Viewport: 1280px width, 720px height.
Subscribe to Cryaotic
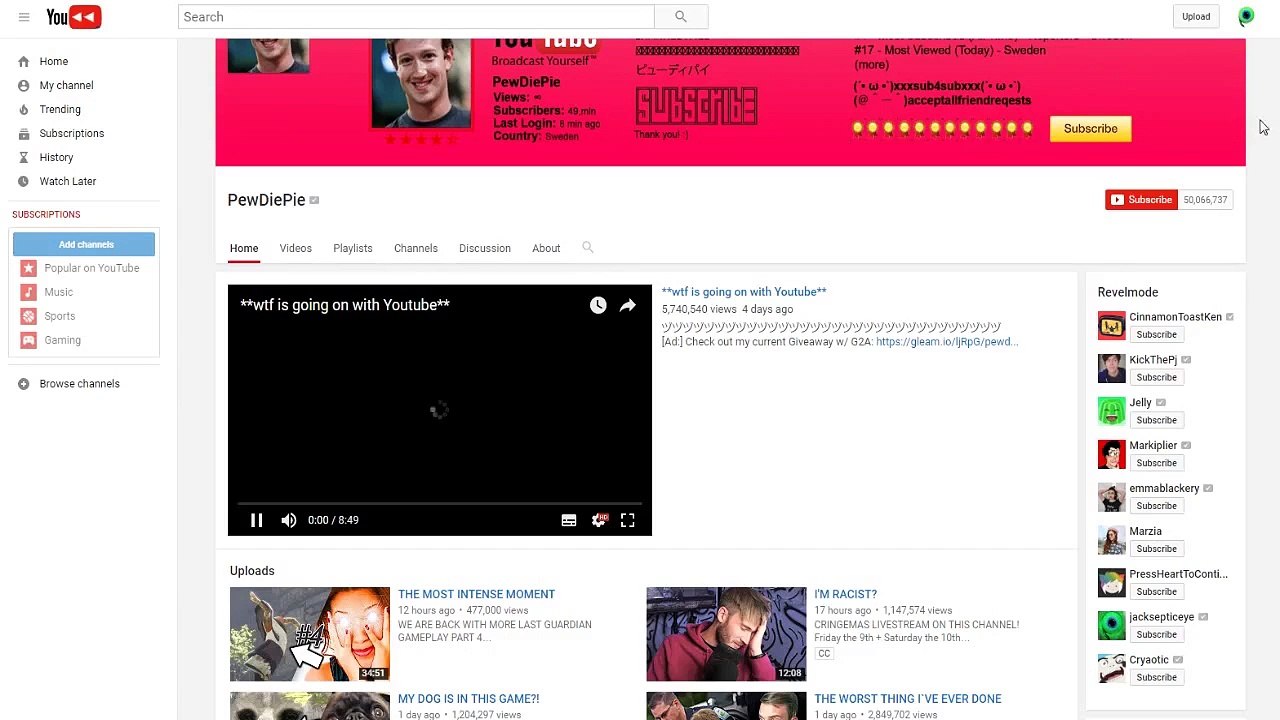[1156, 677]
